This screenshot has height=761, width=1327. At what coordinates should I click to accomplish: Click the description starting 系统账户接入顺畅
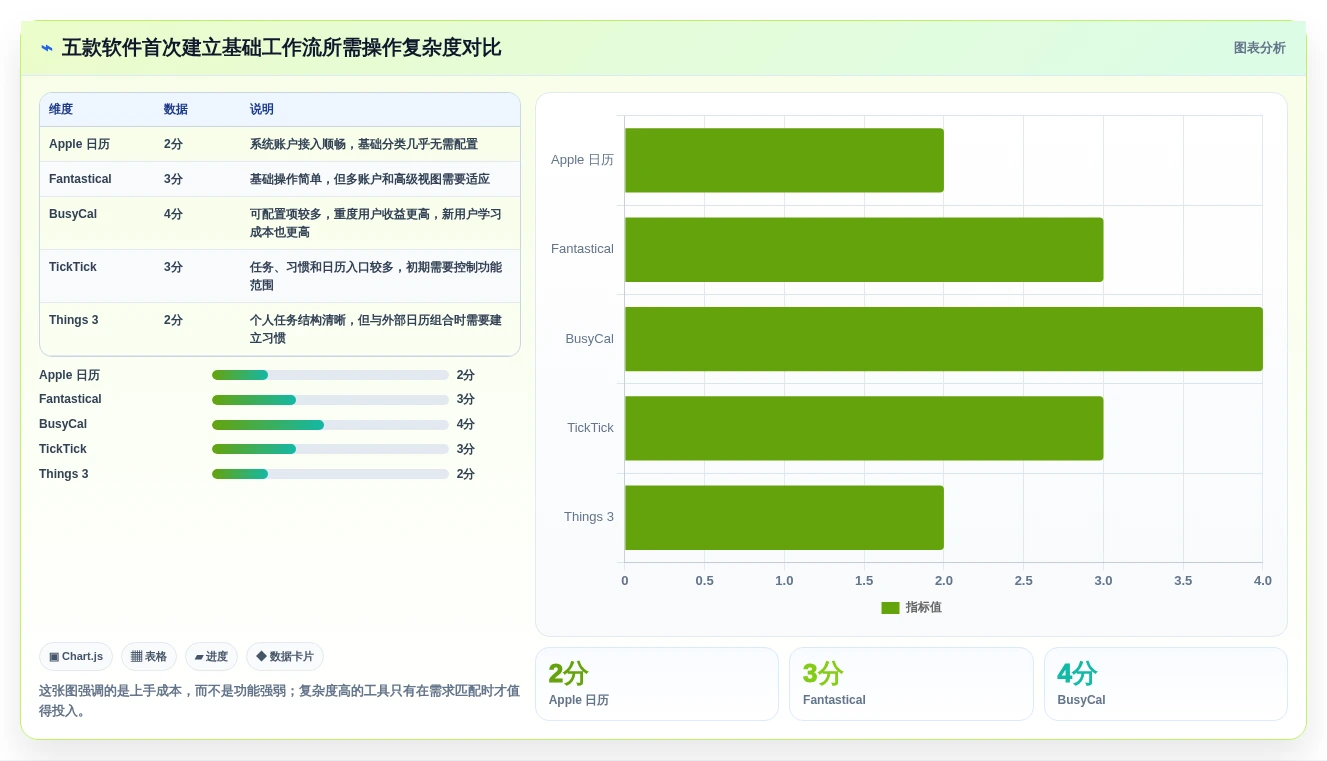point(364,144)
